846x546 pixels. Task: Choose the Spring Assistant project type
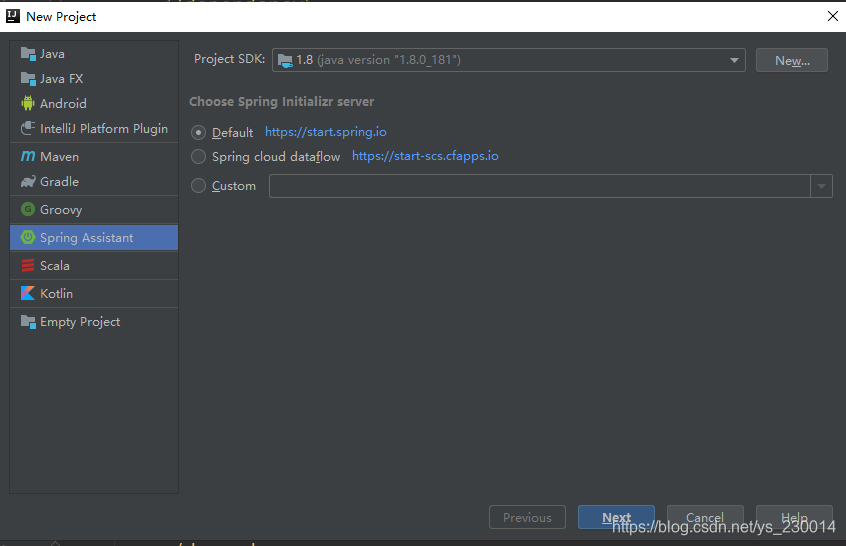94,237
